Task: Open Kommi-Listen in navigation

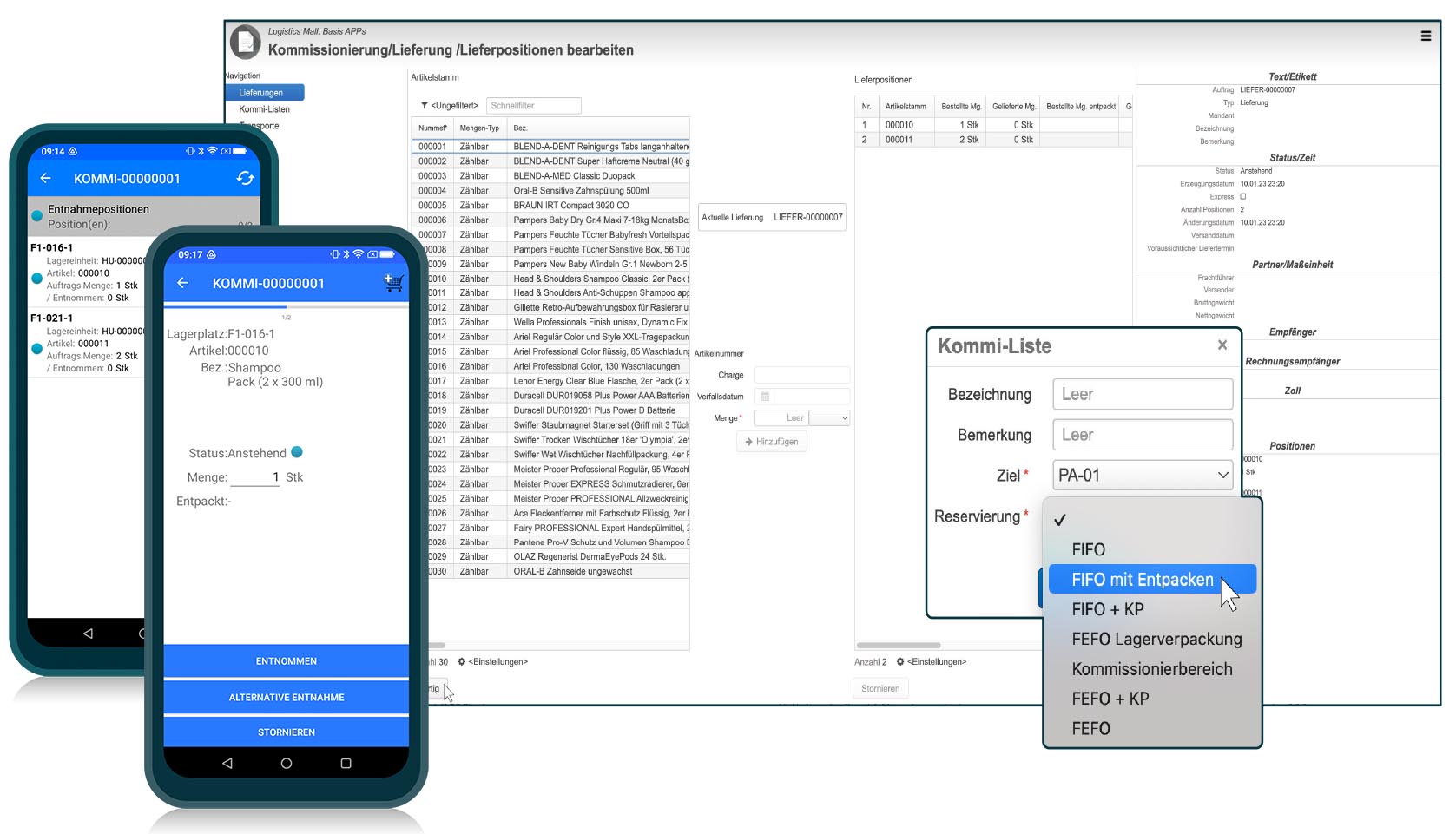Action: point(265,109)
